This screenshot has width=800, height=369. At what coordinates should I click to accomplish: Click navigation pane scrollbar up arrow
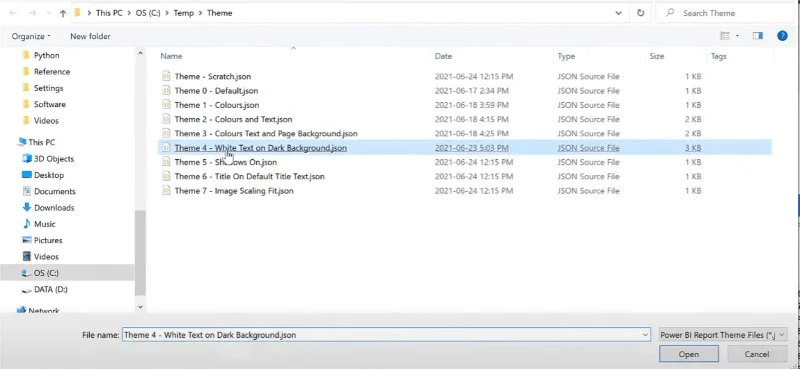[x=140, y=53]
